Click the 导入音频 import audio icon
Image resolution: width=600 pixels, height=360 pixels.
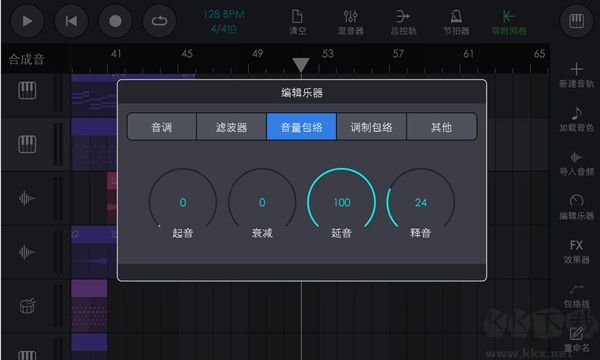pos(576,163)
